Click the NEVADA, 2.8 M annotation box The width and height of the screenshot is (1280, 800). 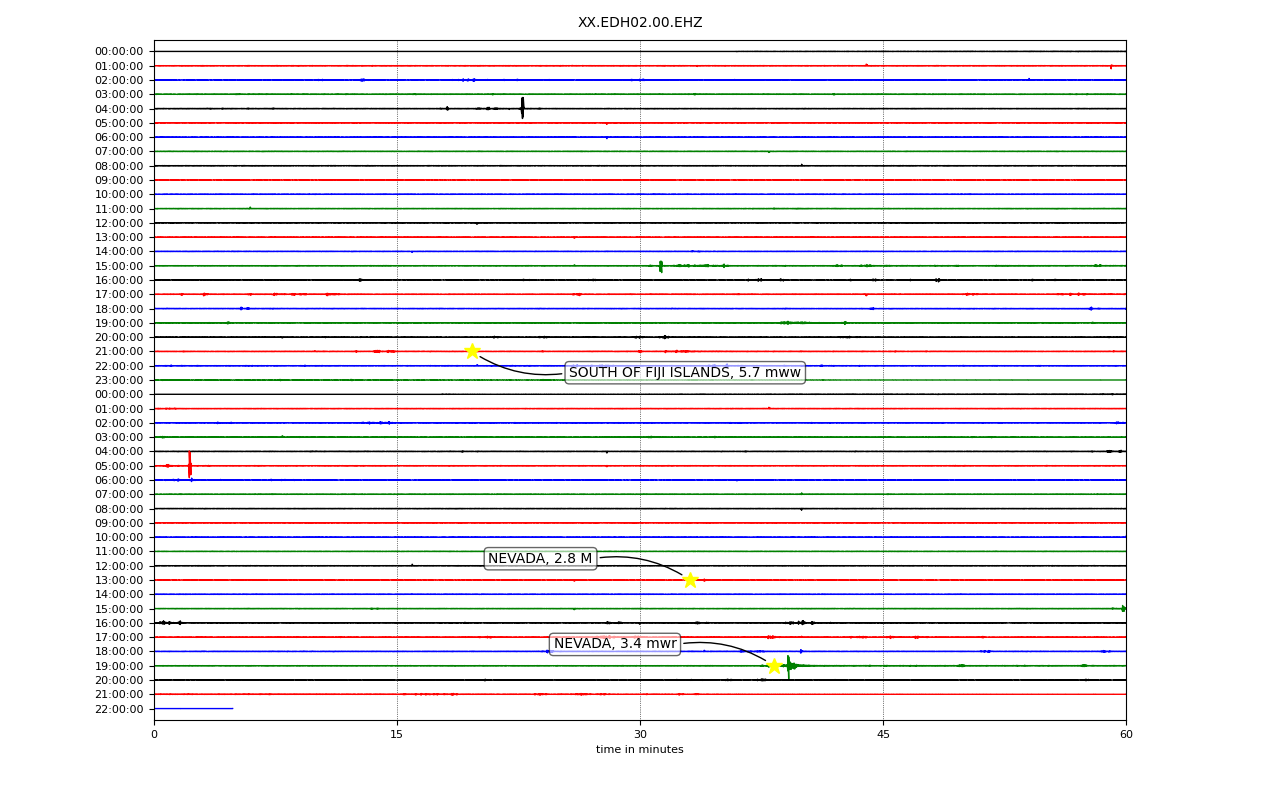540,559
